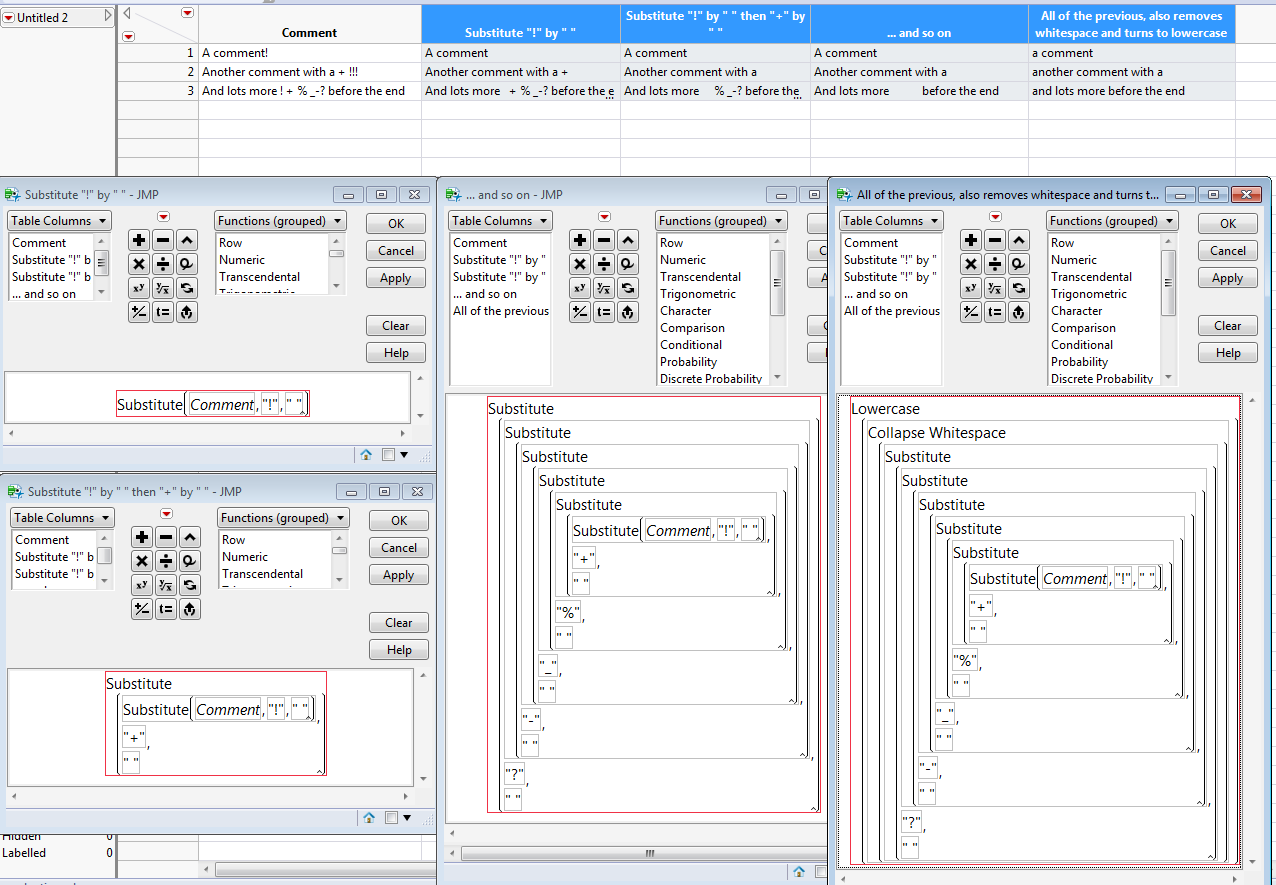Screen dimensions: 1276x885
Task: Open the red triangle menu above the keypad
Action: pyautogui.click(x=165, y=217)
